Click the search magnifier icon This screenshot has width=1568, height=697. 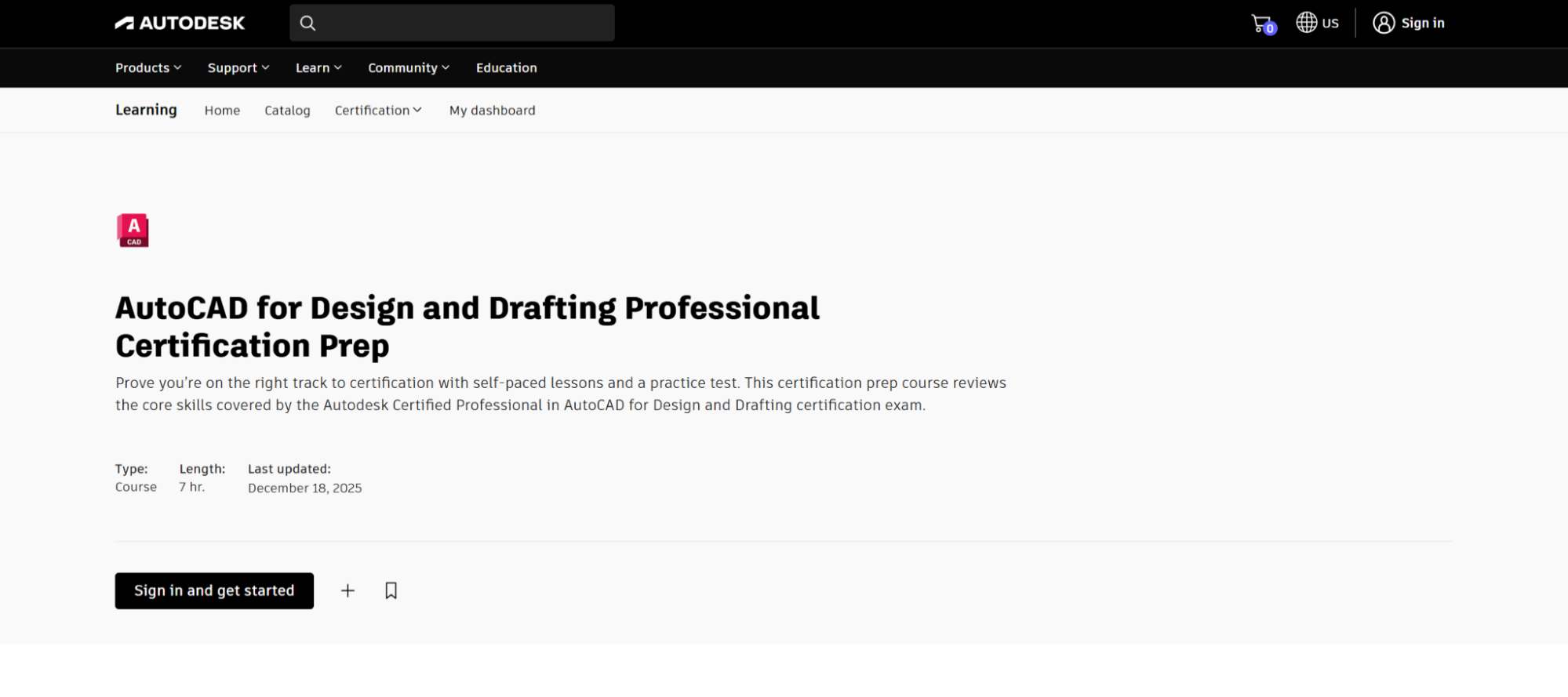[307, 24]
